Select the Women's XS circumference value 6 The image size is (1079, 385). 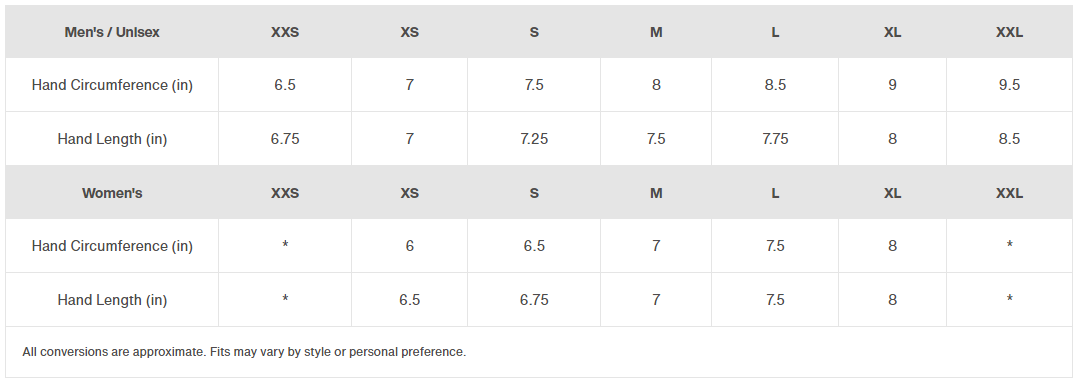point(409,247)
